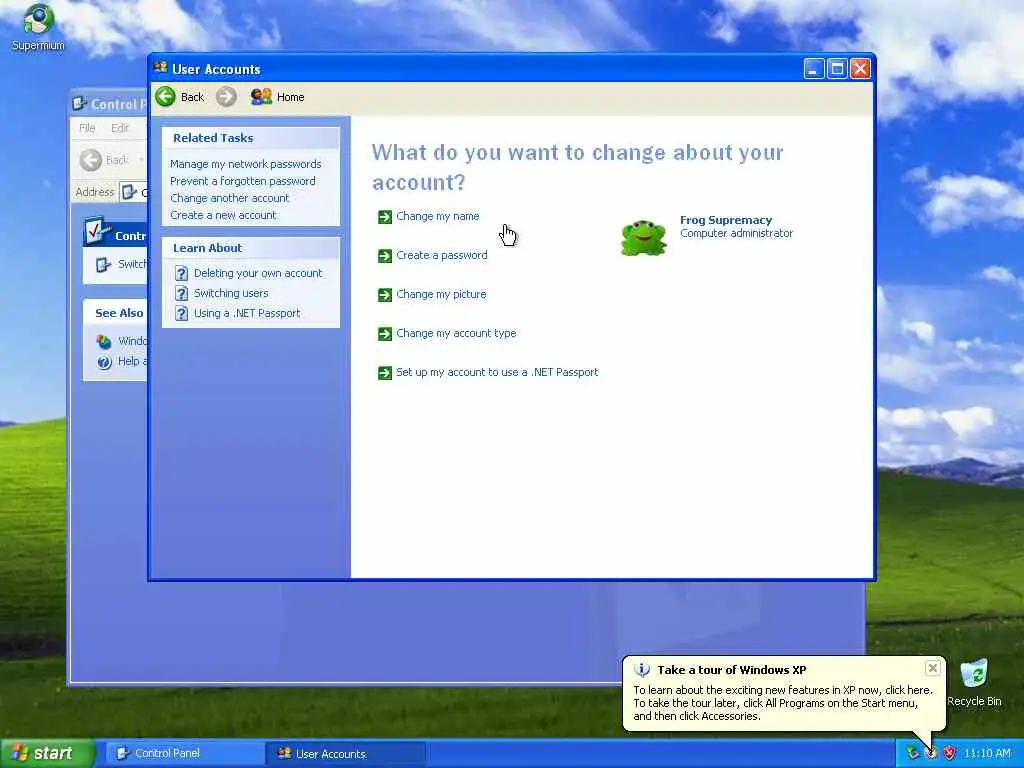This screenshot has height=768, width=1024.
Task: Click green arrow next to Change my picture
Action: click(x=385, y=295)
